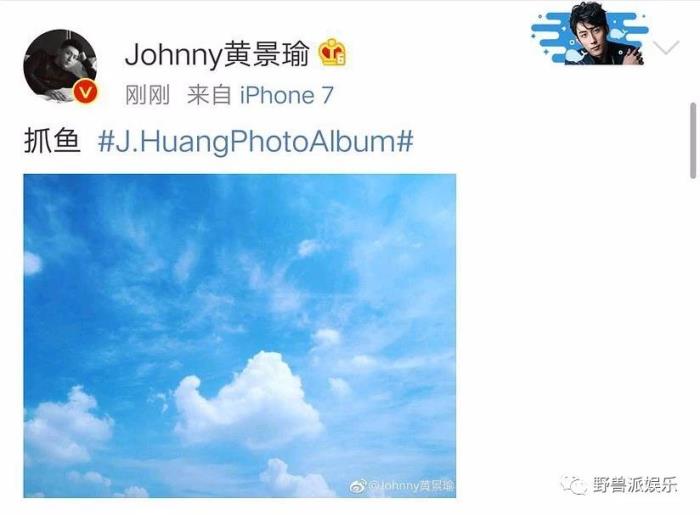
Task: Open the blue sky cloud photo
Action: click(x=240, y=336)
